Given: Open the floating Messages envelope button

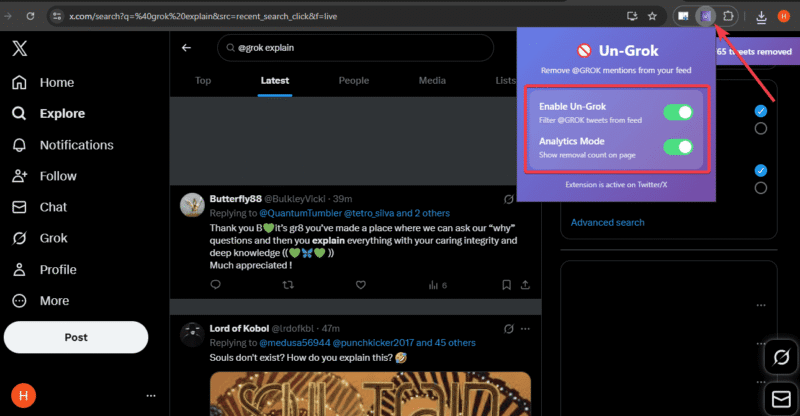Looking at the screenshot, I should [781, 399].
